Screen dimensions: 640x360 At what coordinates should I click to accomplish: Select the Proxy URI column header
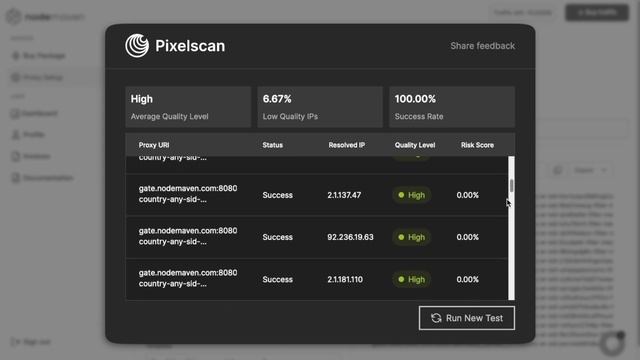pyautogui.click(x=154, y=145)
